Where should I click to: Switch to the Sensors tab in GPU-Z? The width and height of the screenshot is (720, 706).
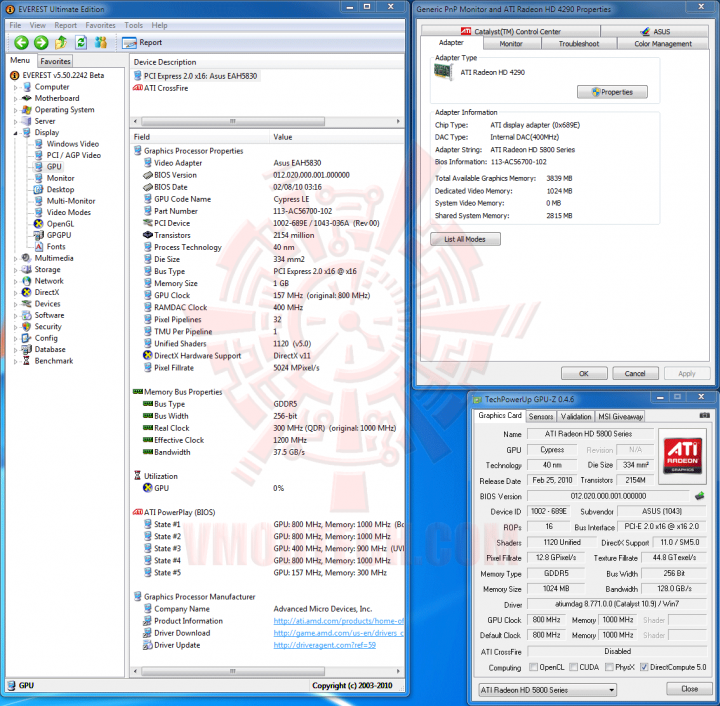click(540, 416)
